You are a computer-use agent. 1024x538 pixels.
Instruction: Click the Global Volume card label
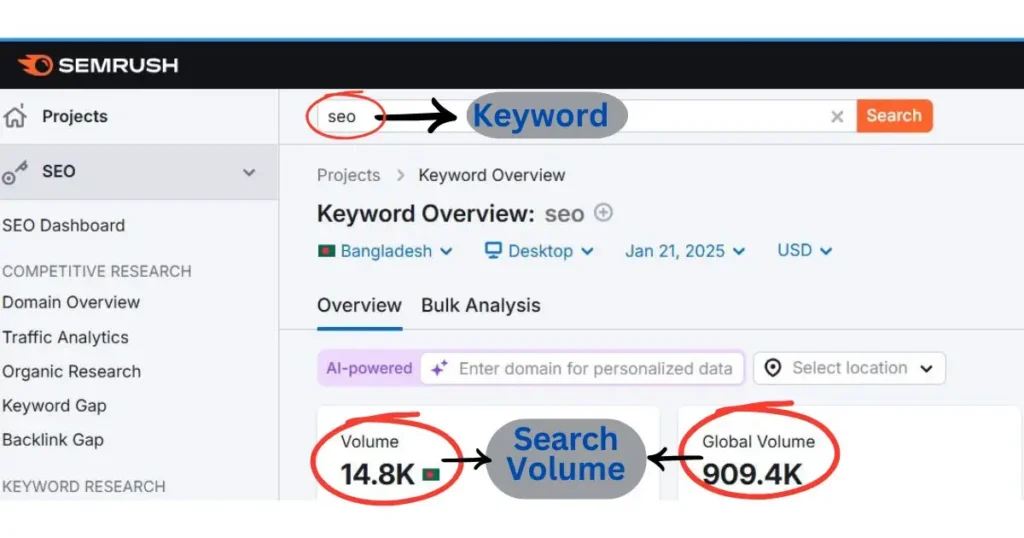pos(758,441)
